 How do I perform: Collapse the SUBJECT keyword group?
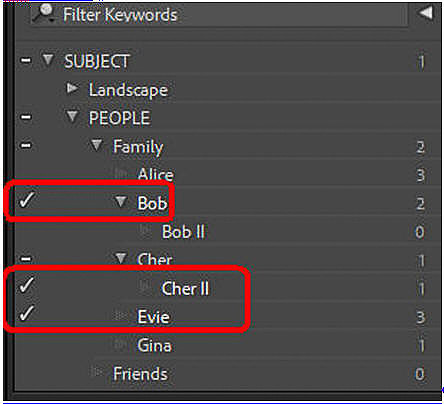[48, 60]
